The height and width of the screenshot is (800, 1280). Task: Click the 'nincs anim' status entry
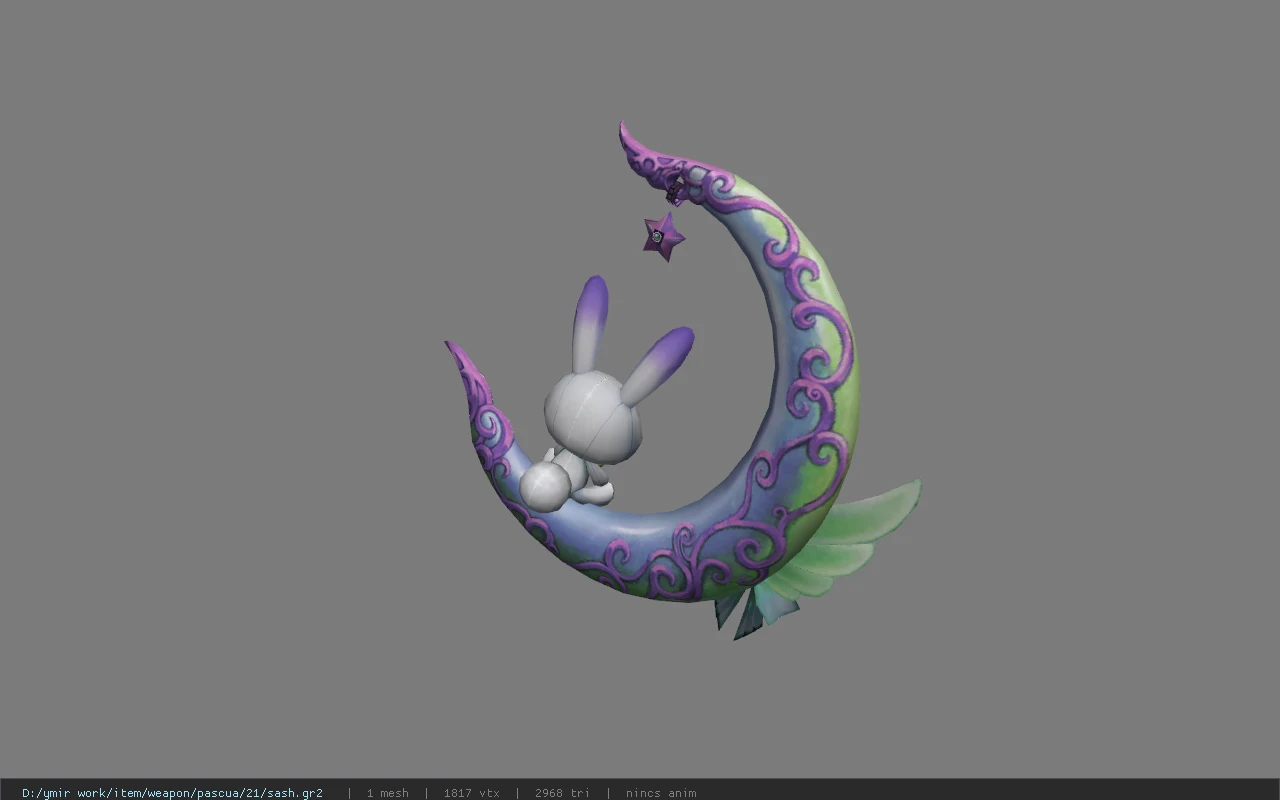coord(661,793)
